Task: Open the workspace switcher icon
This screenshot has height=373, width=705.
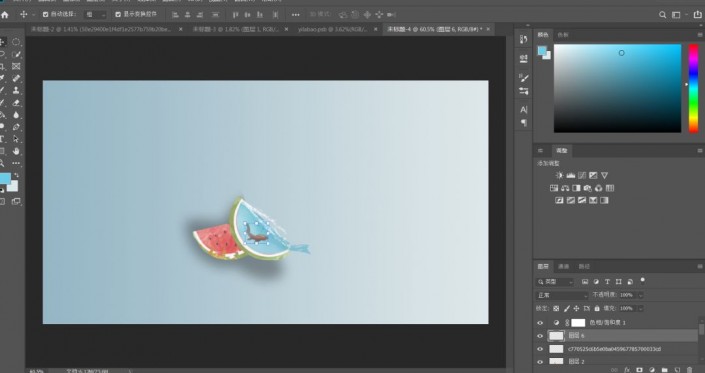Action: pos(676,15)
